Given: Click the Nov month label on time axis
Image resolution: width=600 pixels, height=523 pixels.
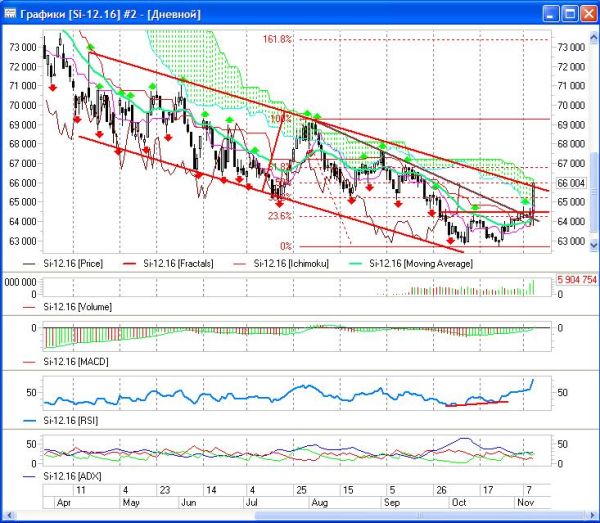Looking at the screenshot, I should pyautogui.click(x=525, y=502).
